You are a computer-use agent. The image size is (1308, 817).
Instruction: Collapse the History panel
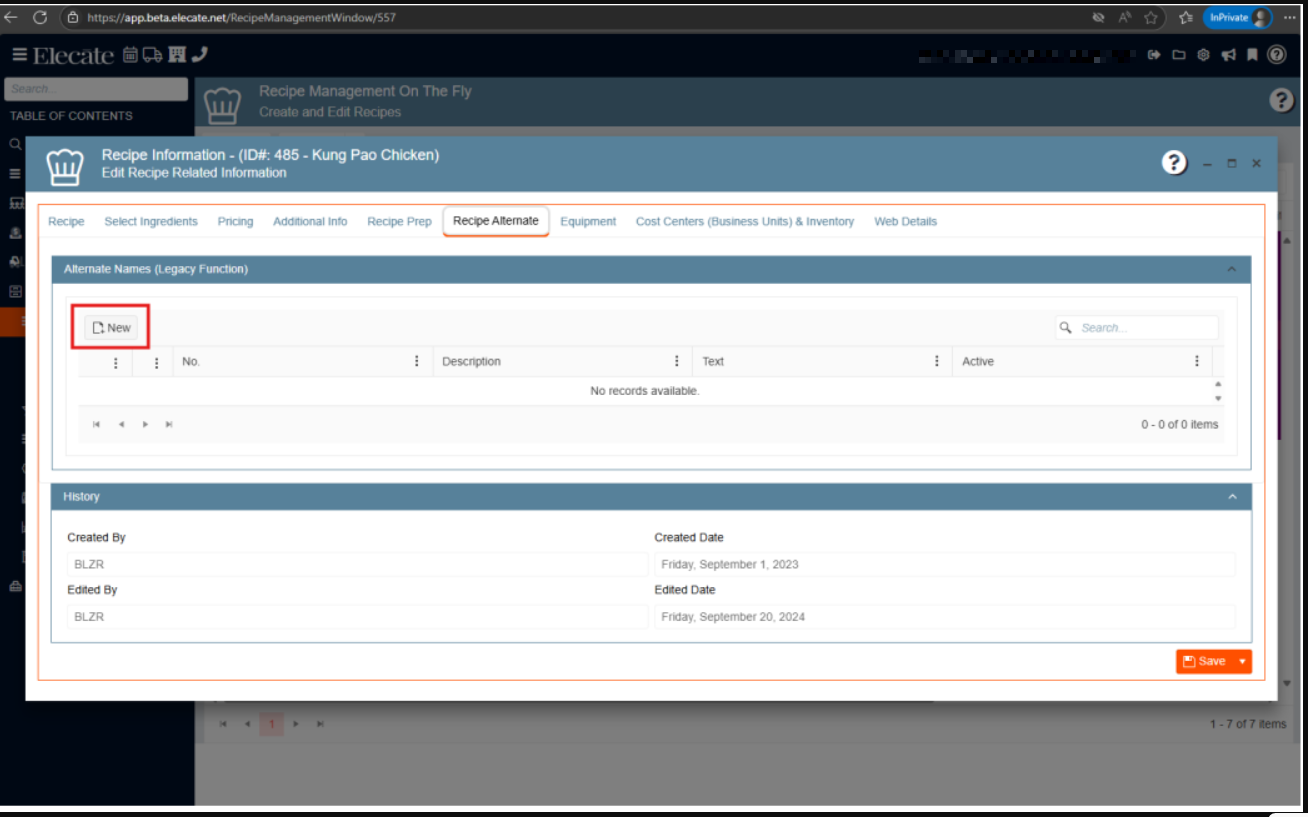tap(1231, 497)
